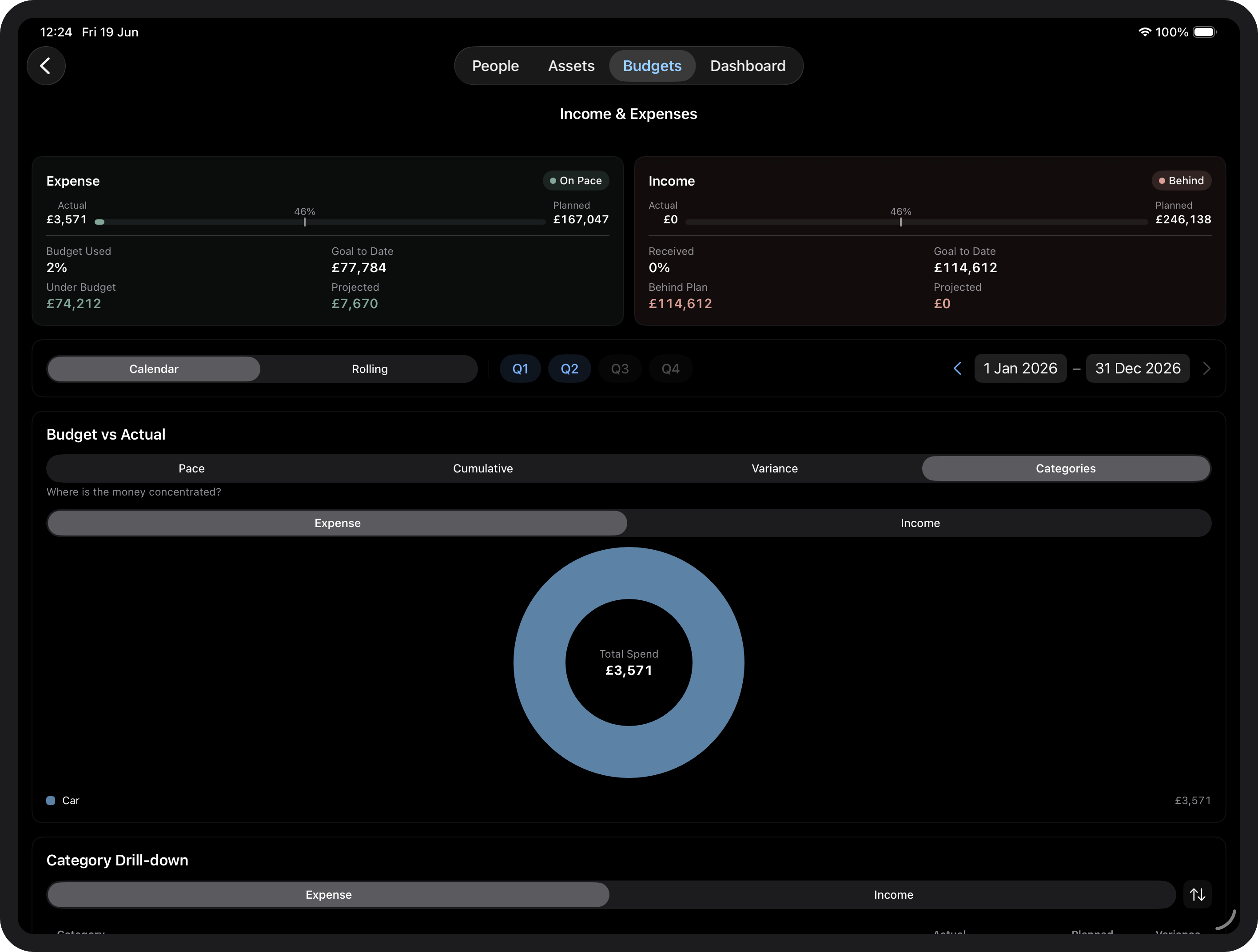Toggle the Q2 quarter filter
The image size is (1258, 952).
(x=569, y=369)
